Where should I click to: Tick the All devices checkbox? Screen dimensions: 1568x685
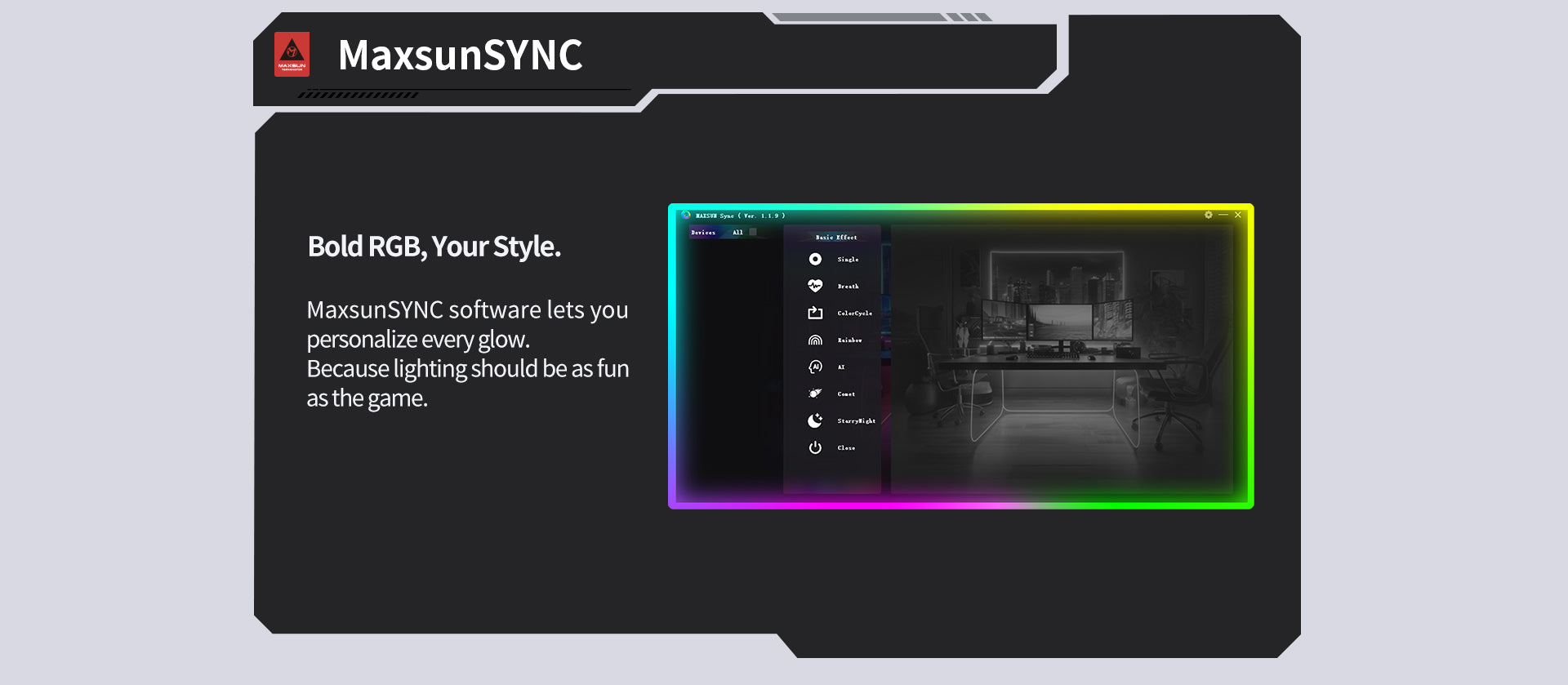click(753, 232)
